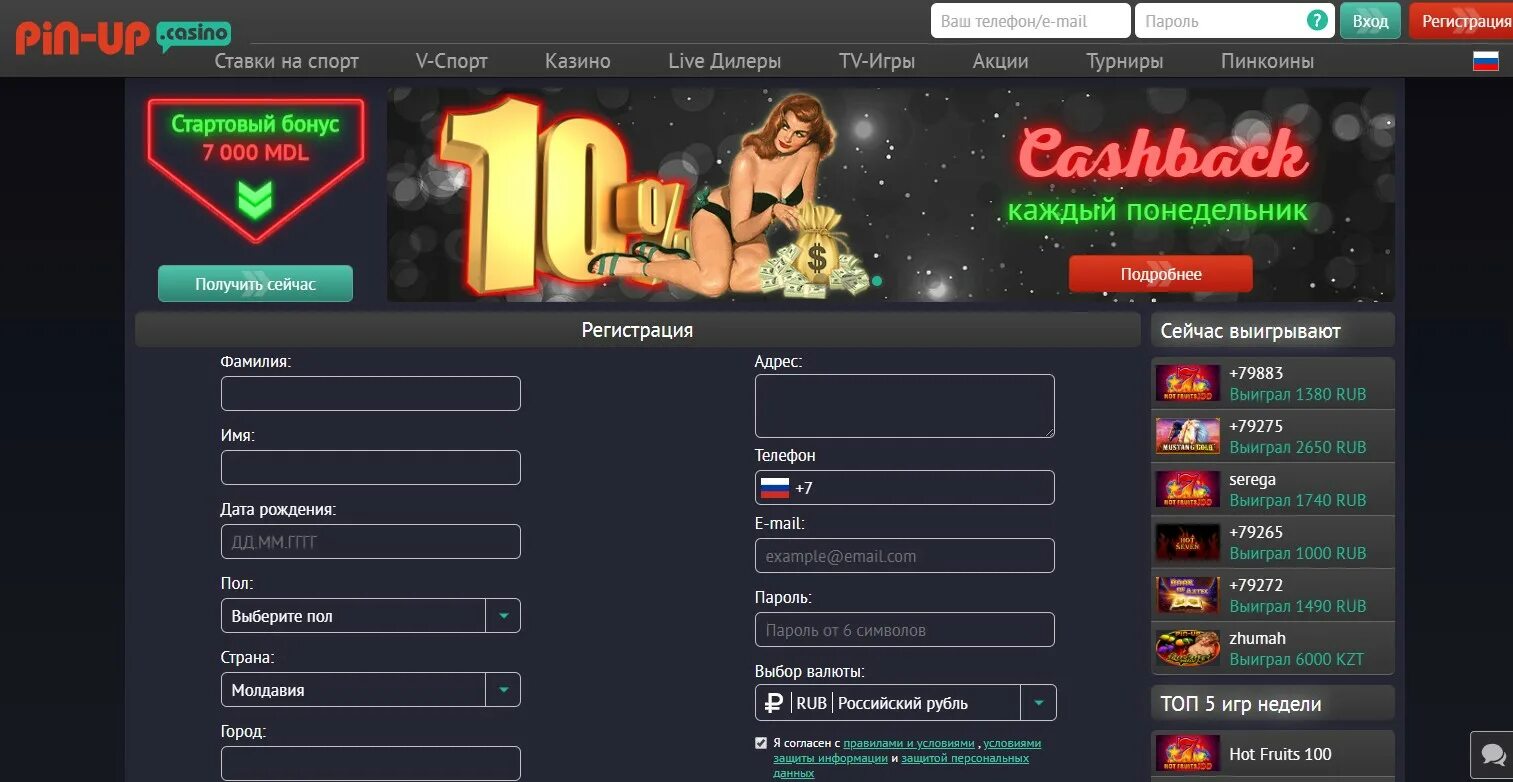The width and height of the screenshot is (1513, 782).
Task: Open Hot Fruits 100 thumbnail for +79883
Action: coord(1187,383)
